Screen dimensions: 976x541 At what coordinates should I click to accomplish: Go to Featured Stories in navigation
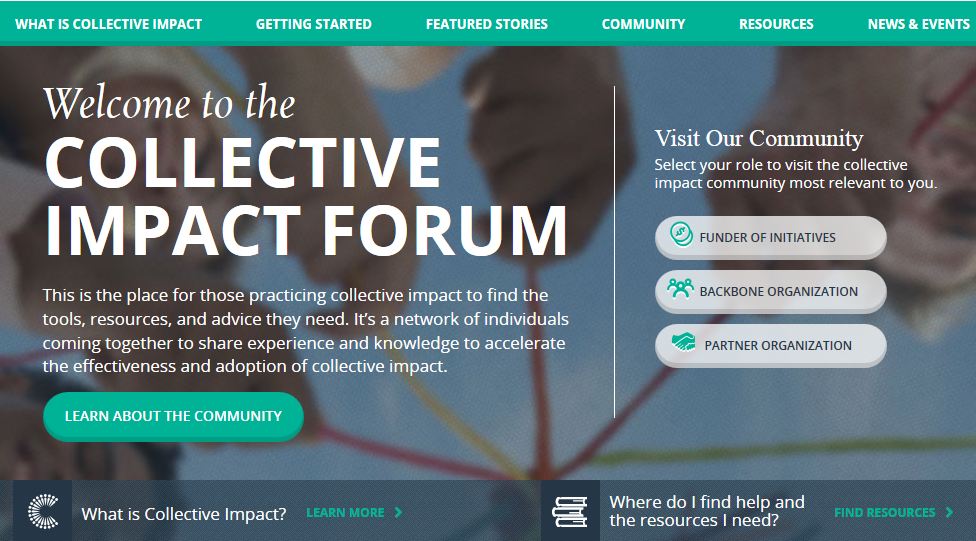(487, 24)
